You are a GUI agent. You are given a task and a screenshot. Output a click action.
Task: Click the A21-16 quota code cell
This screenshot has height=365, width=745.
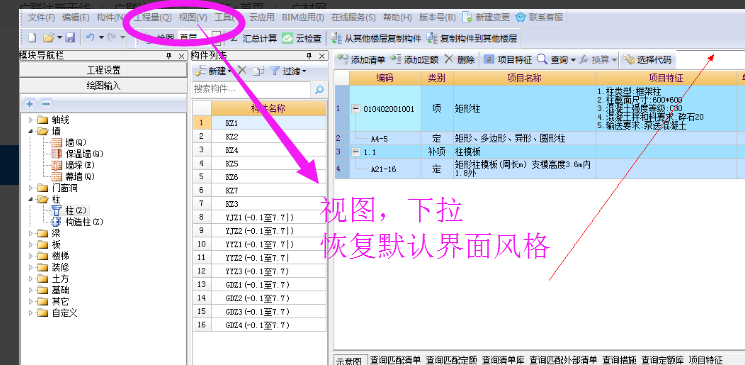coord(385,169)
